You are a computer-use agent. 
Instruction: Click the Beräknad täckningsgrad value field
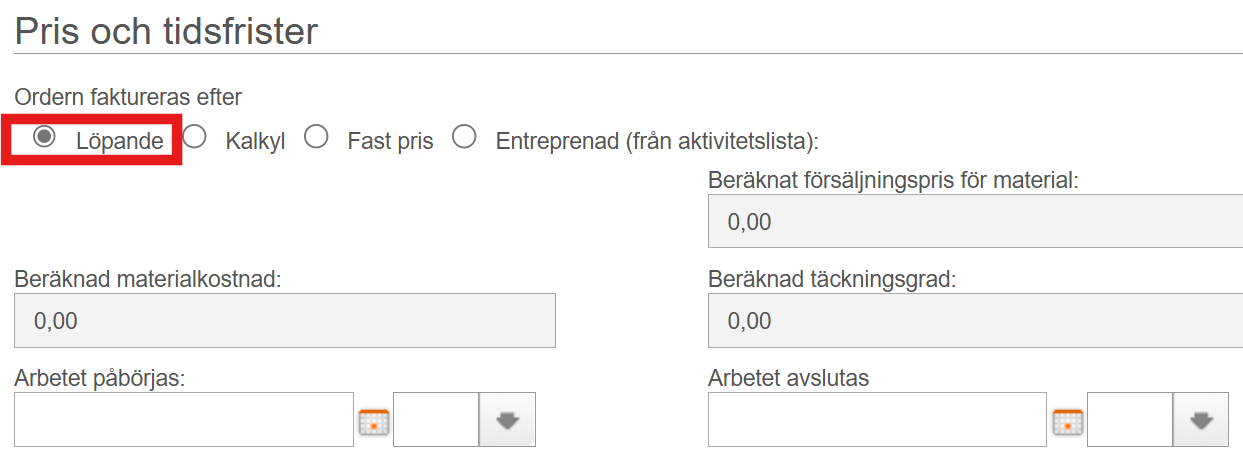975,321
